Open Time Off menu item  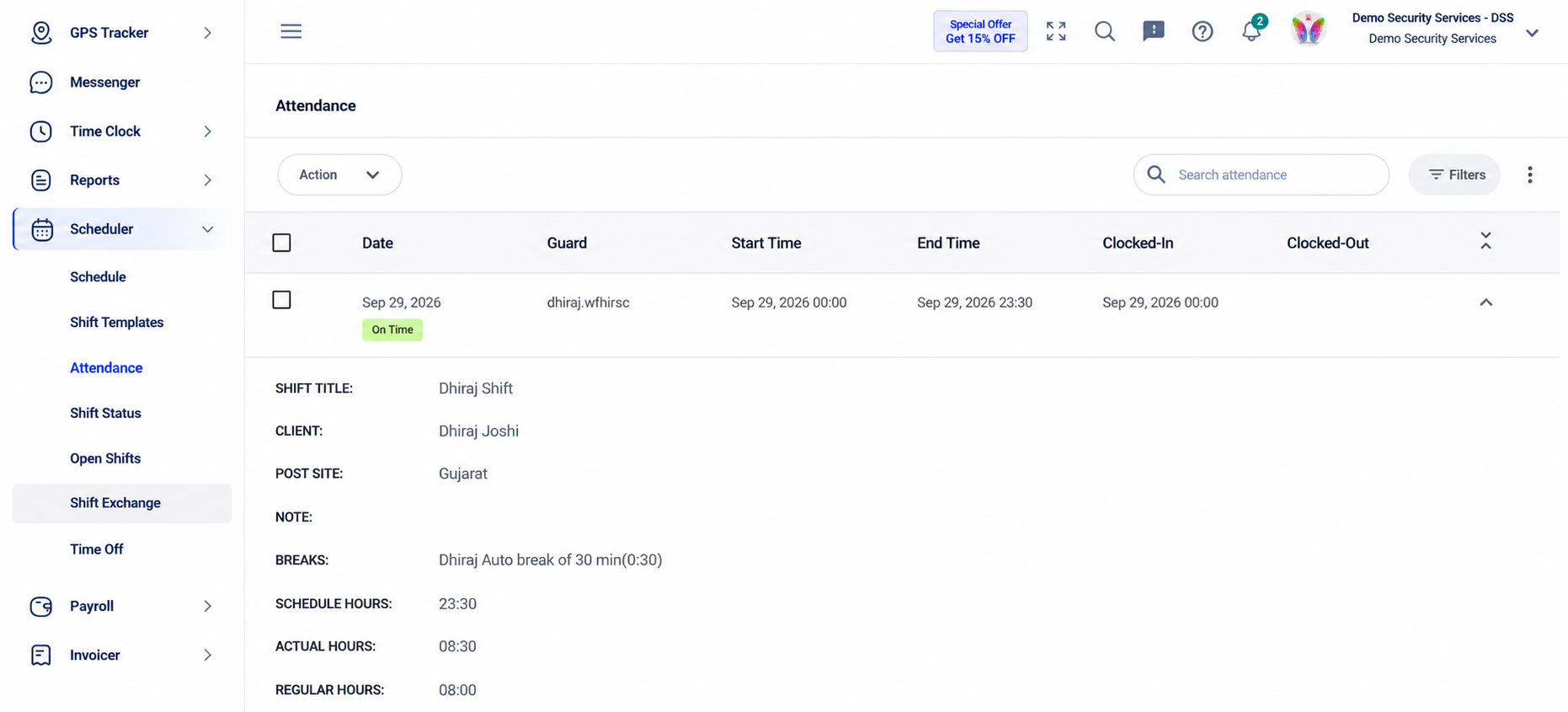(x=97, y=549)
